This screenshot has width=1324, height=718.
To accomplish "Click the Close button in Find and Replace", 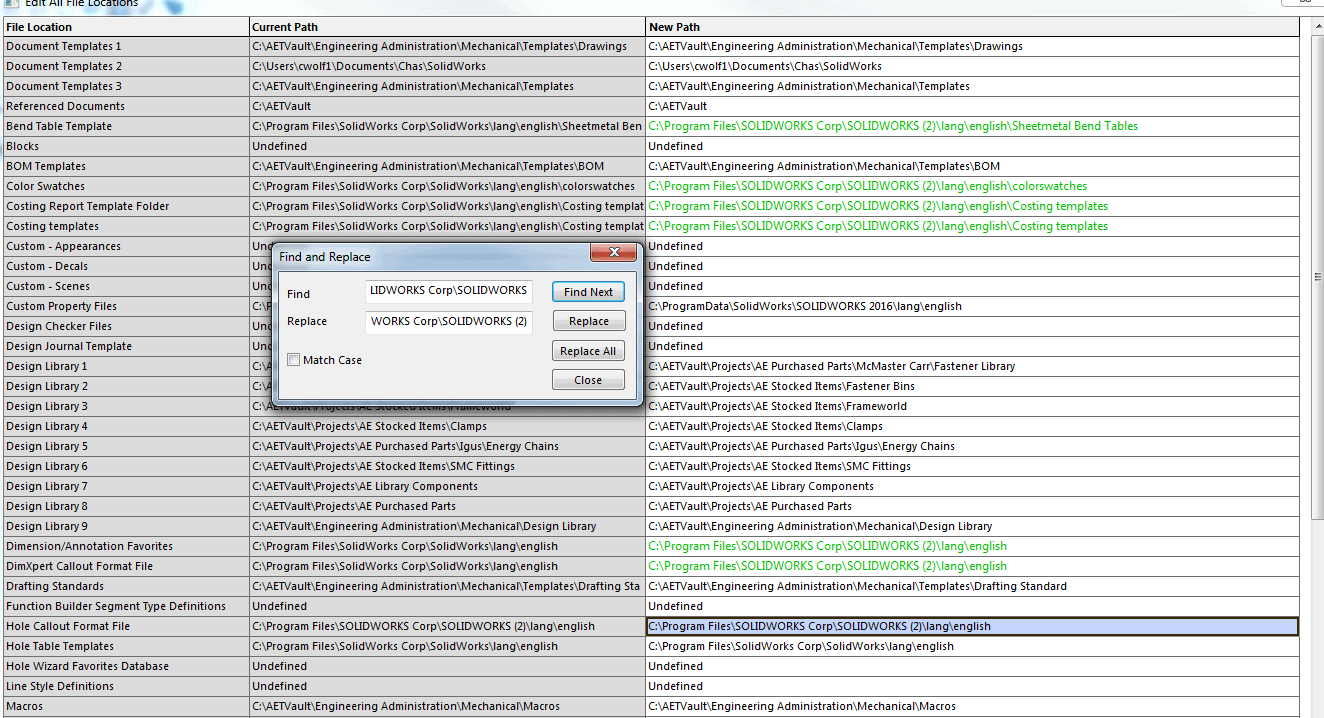I will click(588, 380).
